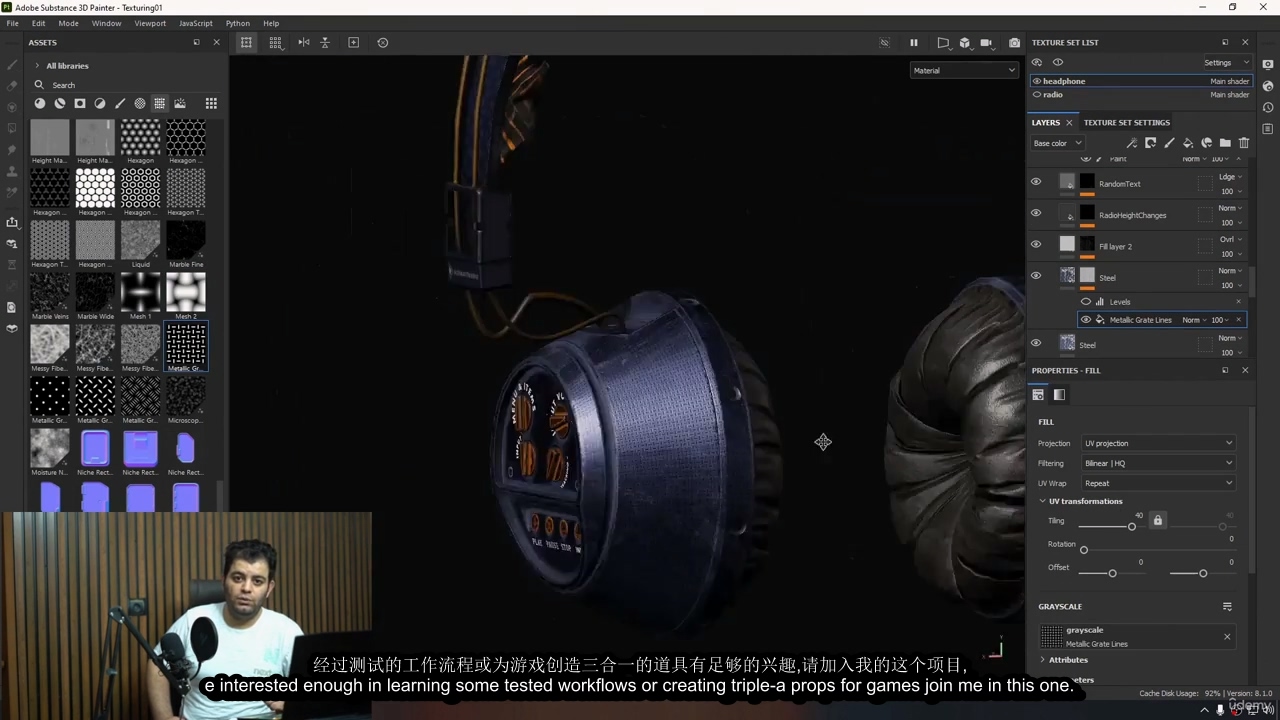Toggle visibility of radio texture set
The height and width of the screenshot is (720, 1280).
pos(1037,94)
